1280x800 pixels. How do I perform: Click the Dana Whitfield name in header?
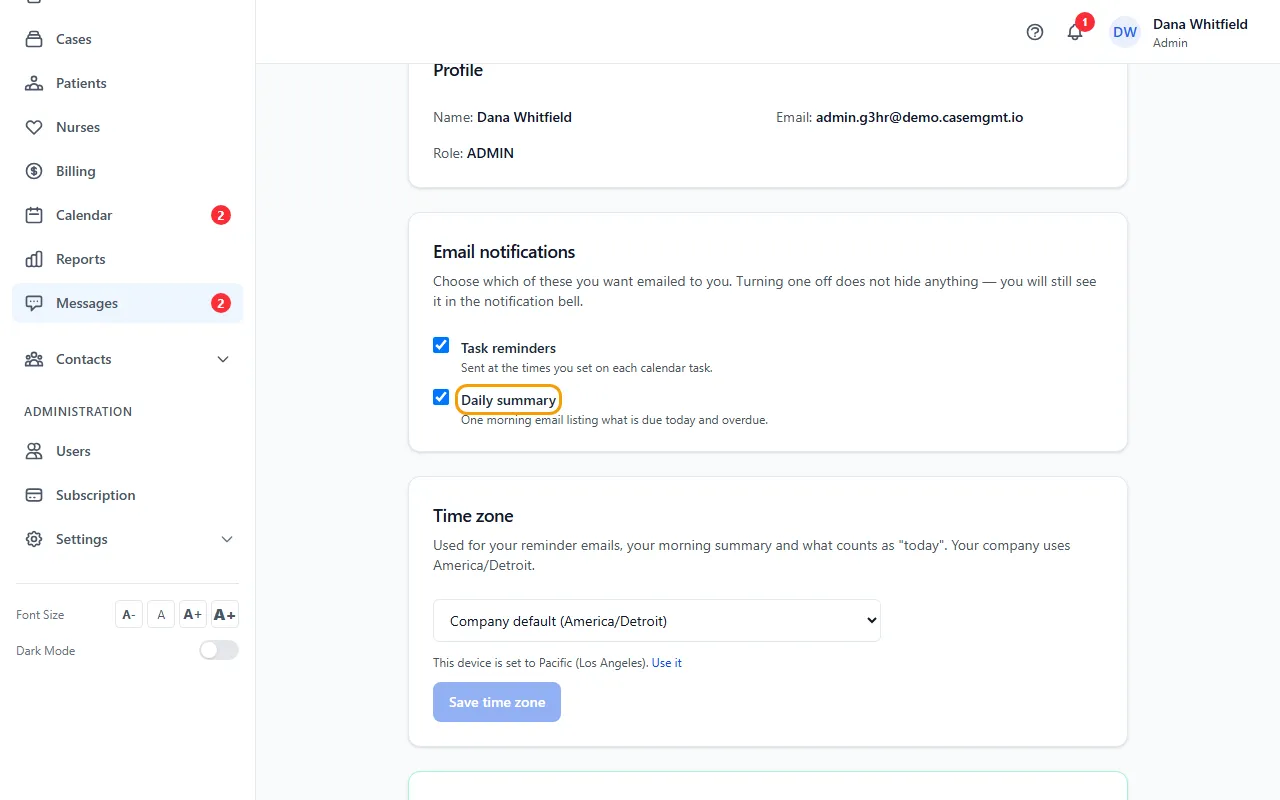tap(1200, 24)
